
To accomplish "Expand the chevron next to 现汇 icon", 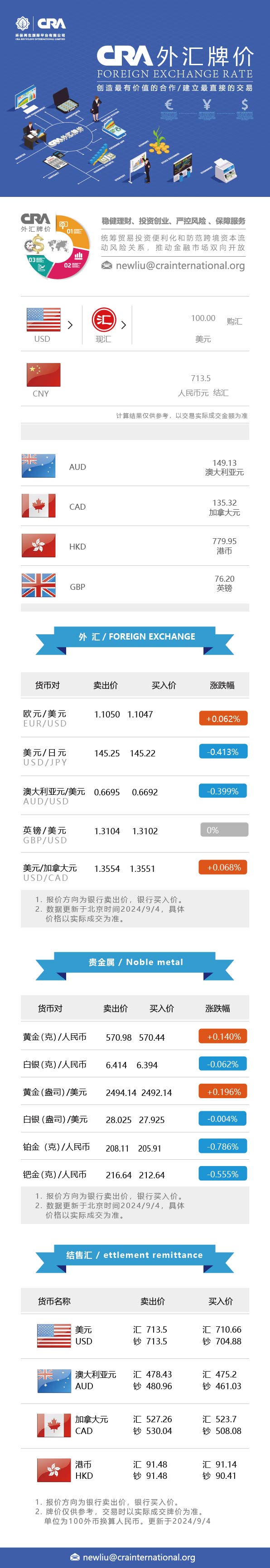I will (124, 325).
